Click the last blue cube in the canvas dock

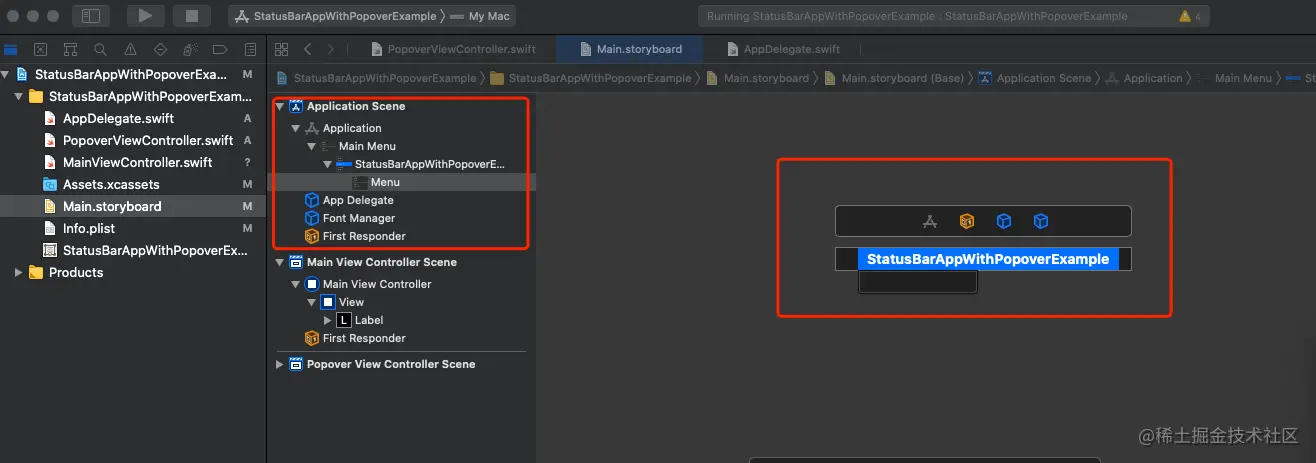click(1040, 221)
